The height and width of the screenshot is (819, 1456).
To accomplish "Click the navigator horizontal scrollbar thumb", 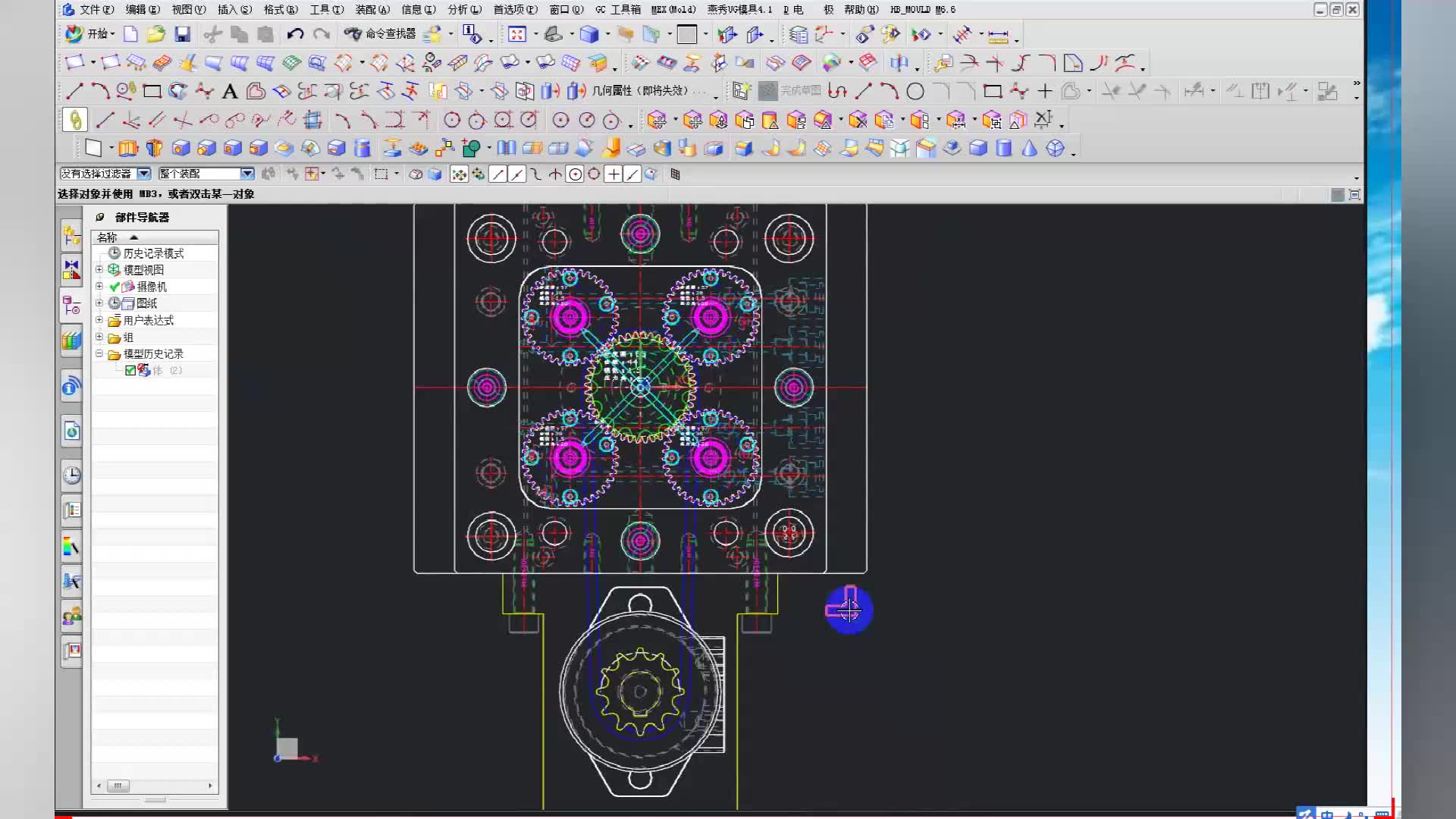I will tap(118, 786).
